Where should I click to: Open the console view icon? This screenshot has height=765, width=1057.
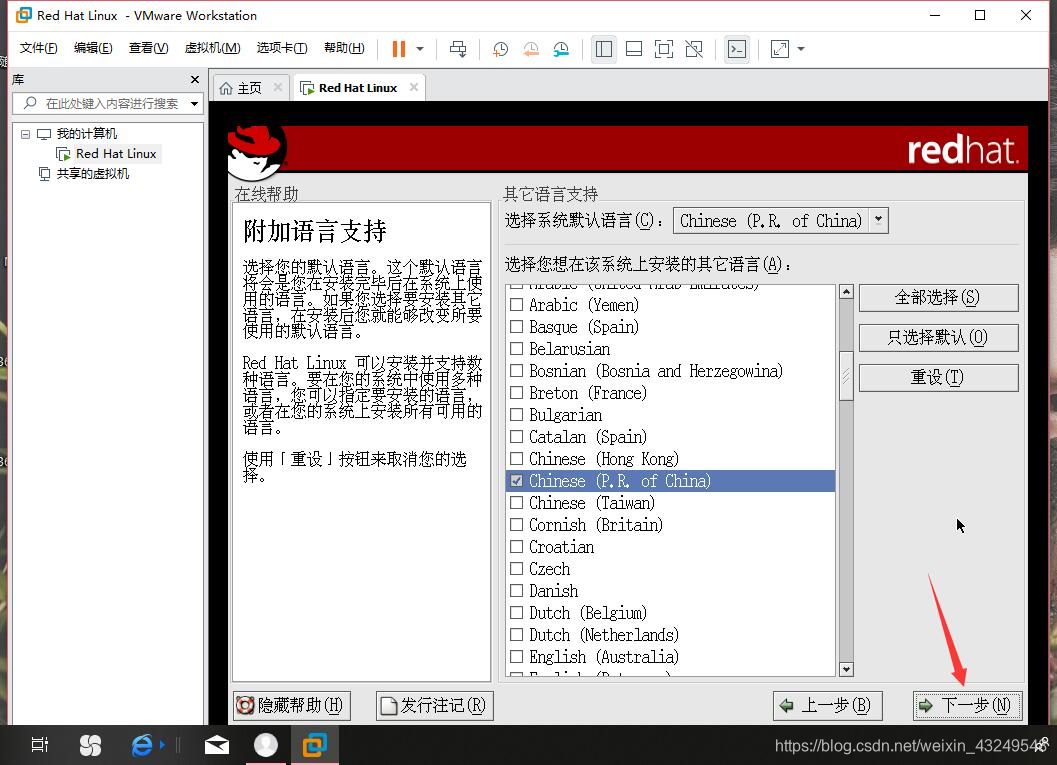tap(737, 49)
